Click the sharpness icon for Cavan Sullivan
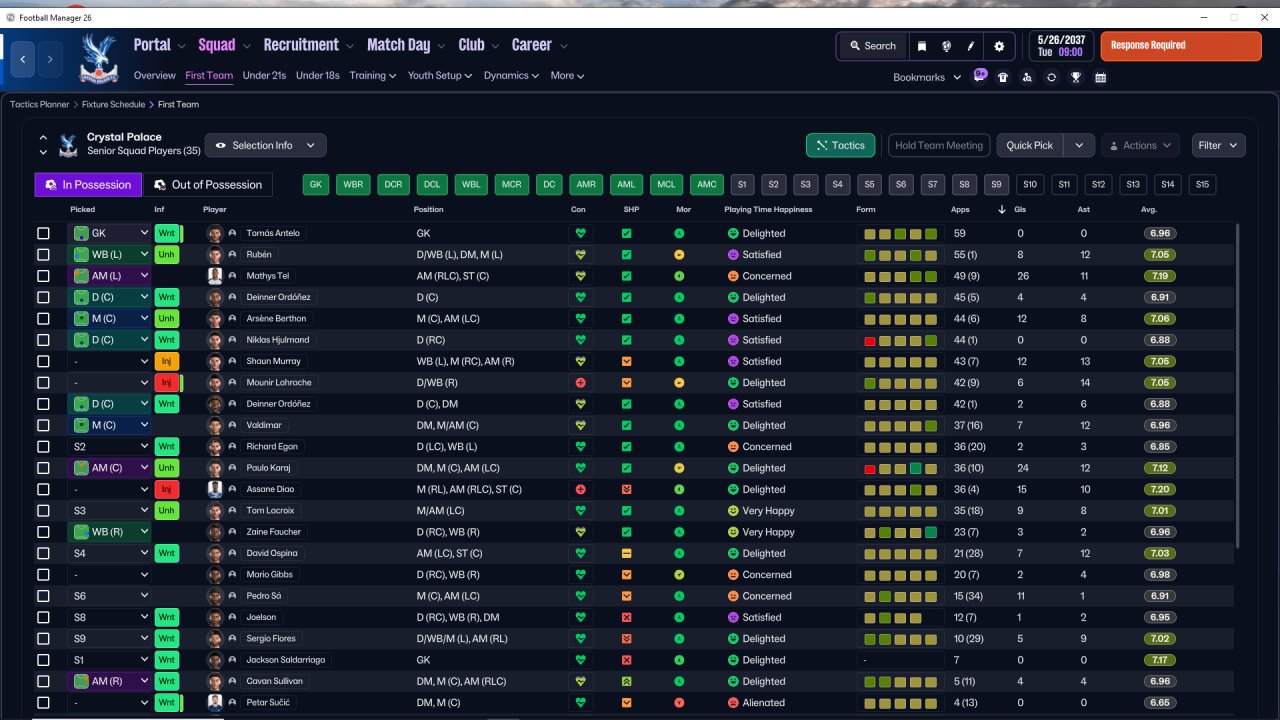 coord(627,681)
